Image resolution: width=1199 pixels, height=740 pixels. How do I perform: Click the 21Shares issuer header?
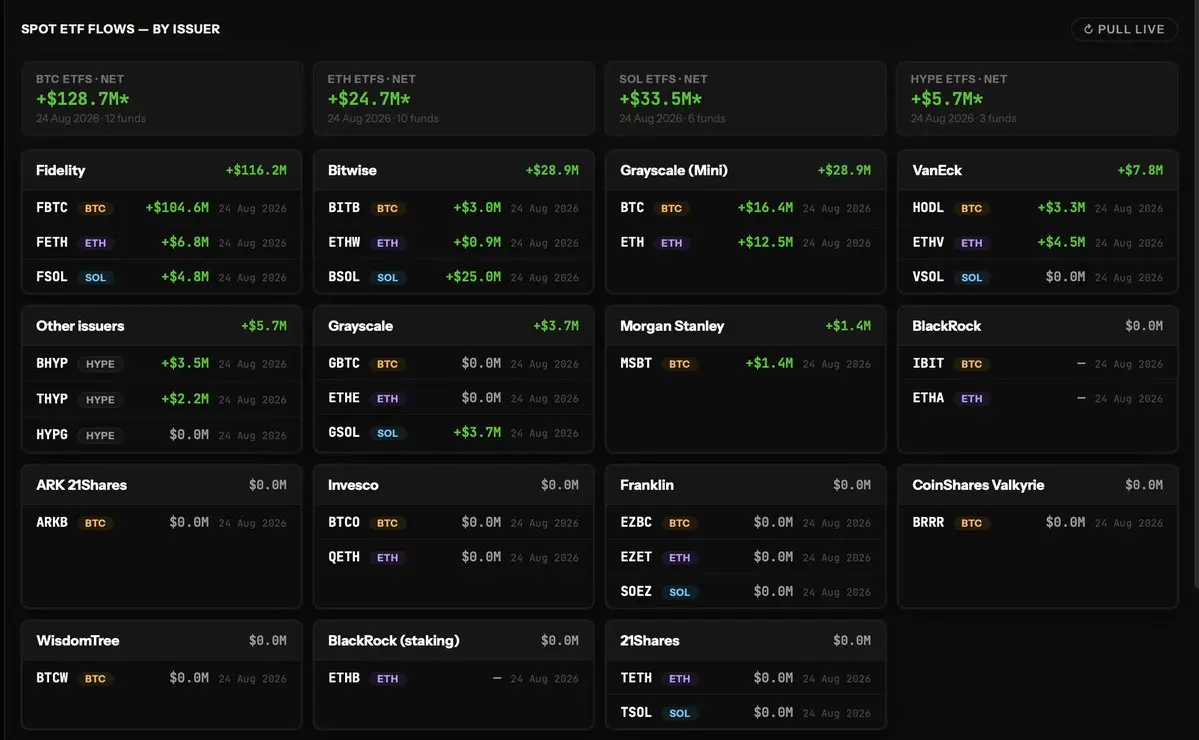point(746,641)
